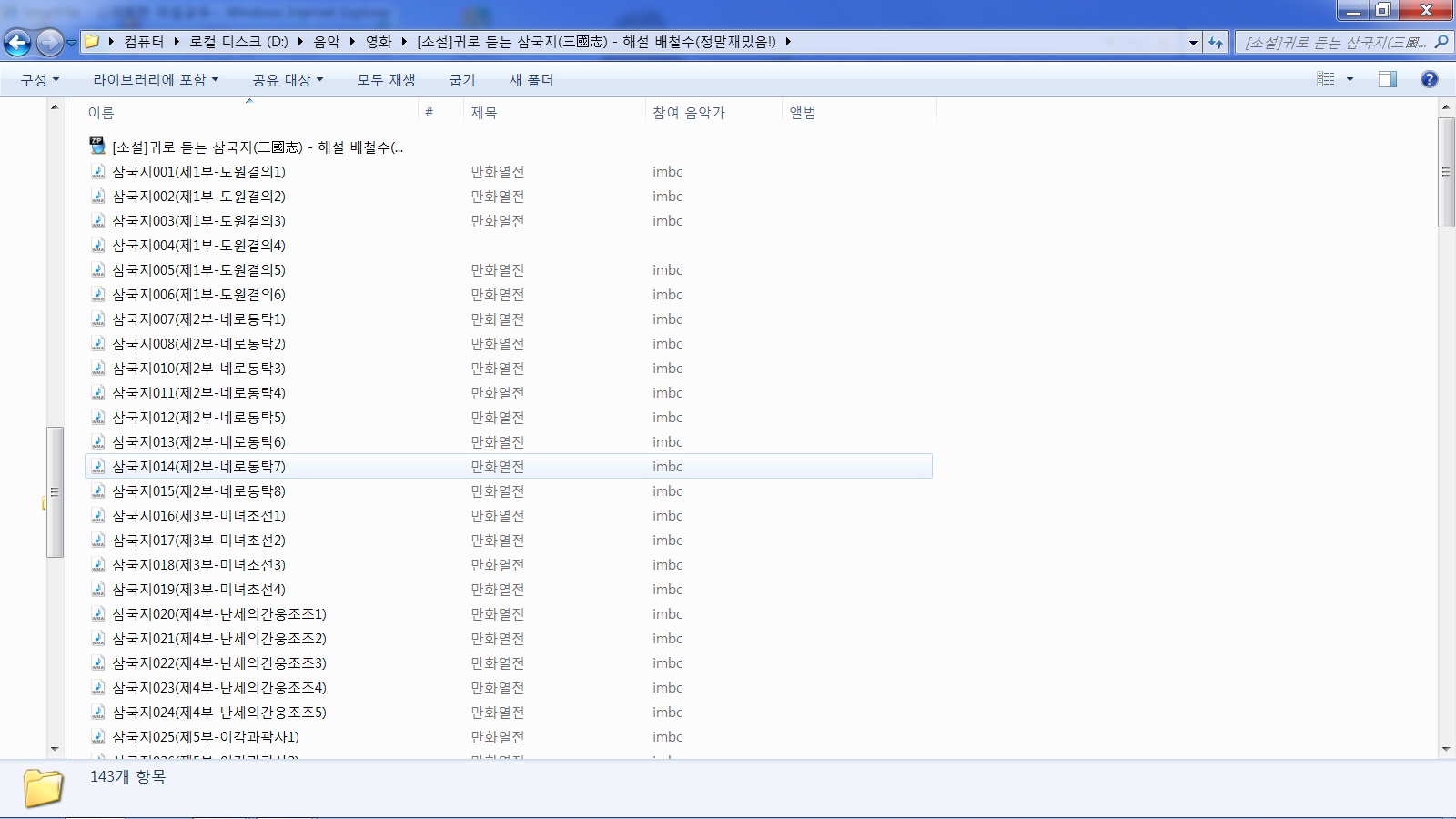Select audio file icon for 삼국지001
The width and height of the screenshot is (1456, 819).
[97, 172]
